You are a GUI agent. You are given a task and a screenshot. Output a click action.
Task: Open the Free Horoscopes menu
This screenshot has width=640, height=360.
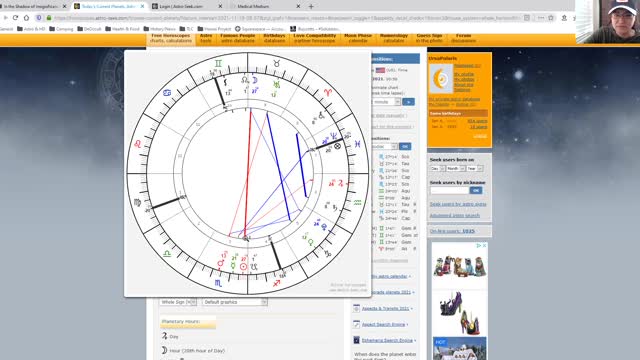(171, 38)
